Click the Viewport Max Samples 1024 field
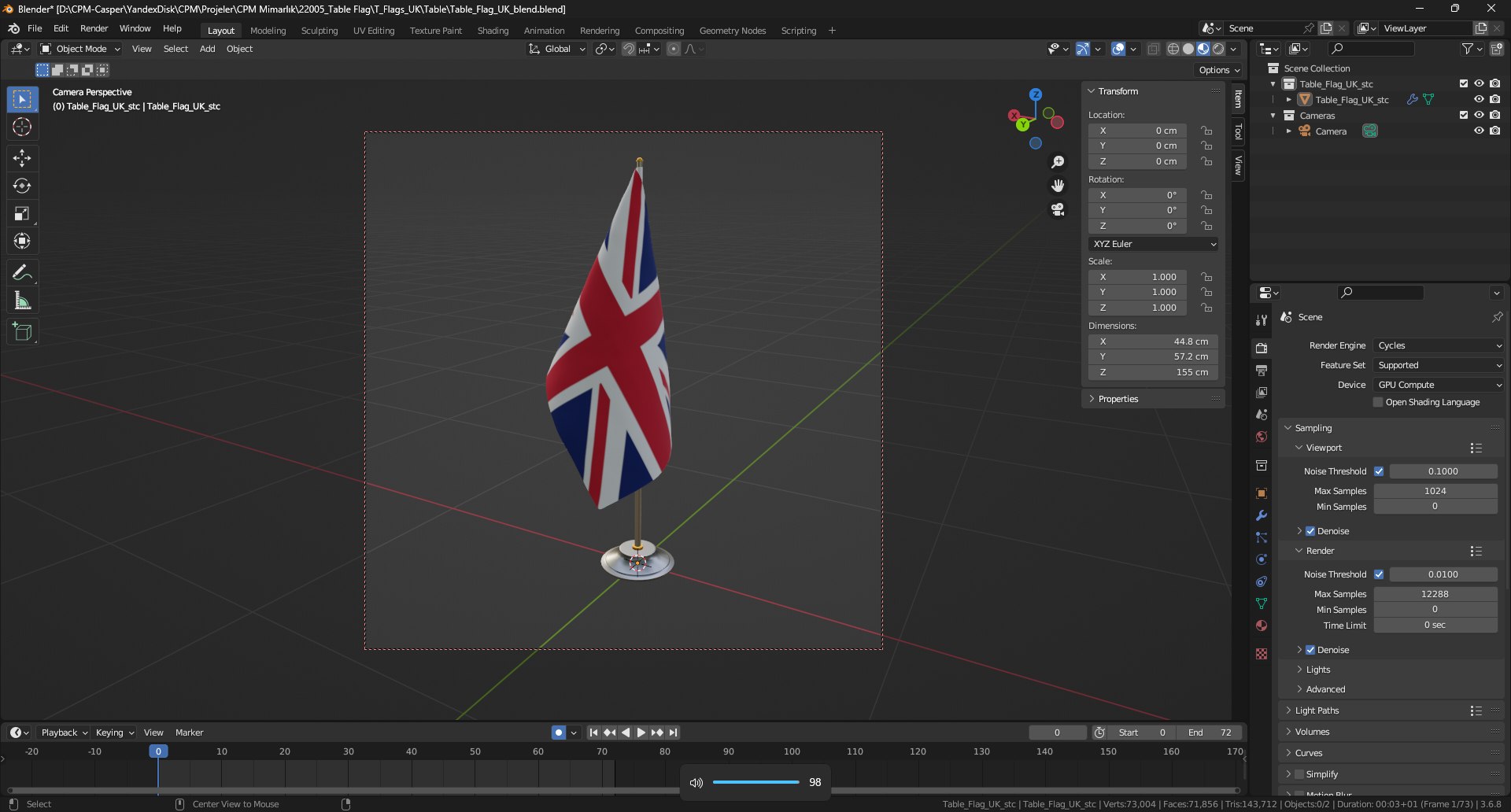This screenshot has height=812, width=1511. [x=1435, y=491]
